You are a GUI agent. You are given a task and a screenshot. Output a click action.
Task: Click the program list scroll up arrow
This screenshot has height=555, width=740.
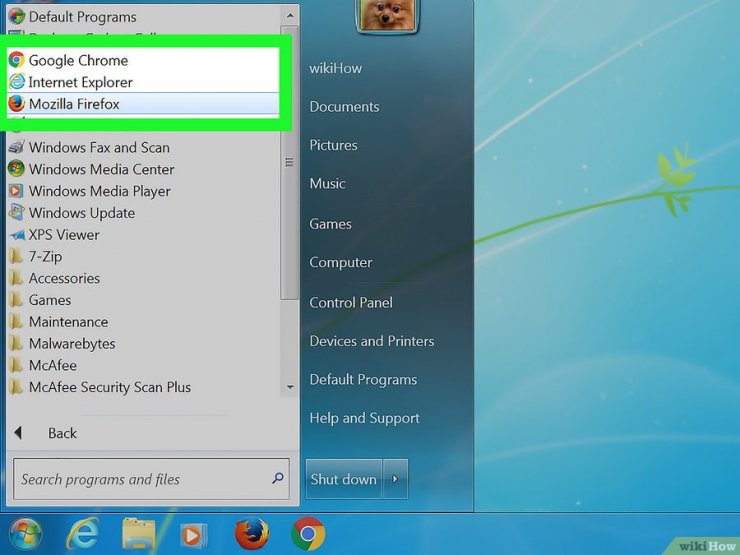coord(290,16)
